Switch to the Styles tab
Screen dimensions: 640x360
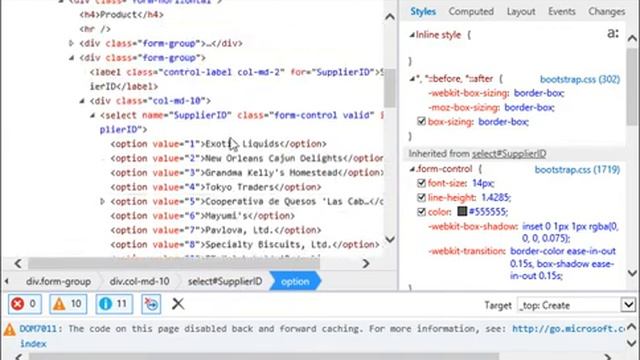423,11
